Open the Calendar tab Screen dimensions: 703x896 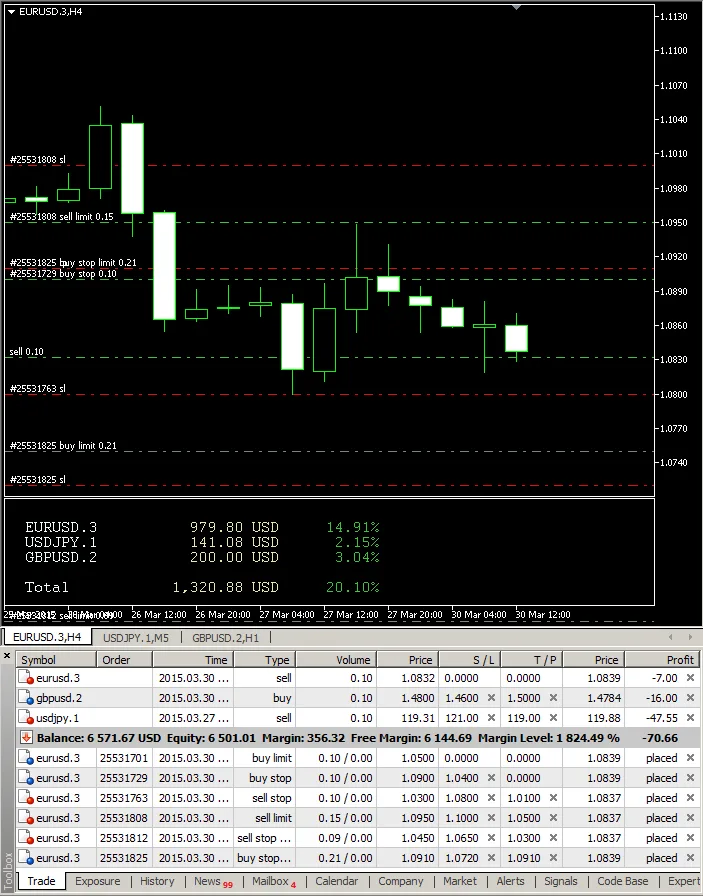tap(336, 881)
